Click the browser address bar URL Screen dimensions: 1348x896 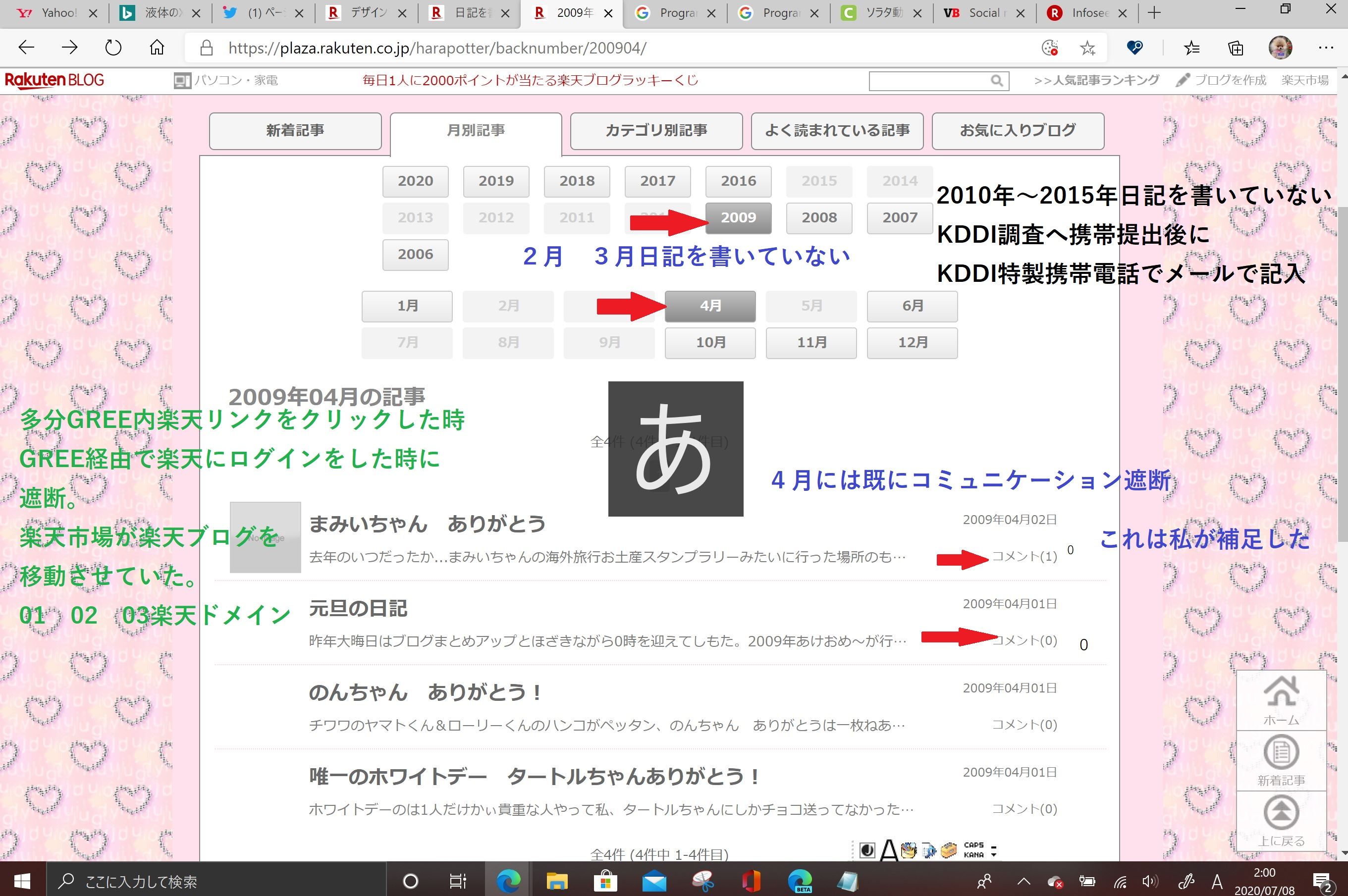437,48
